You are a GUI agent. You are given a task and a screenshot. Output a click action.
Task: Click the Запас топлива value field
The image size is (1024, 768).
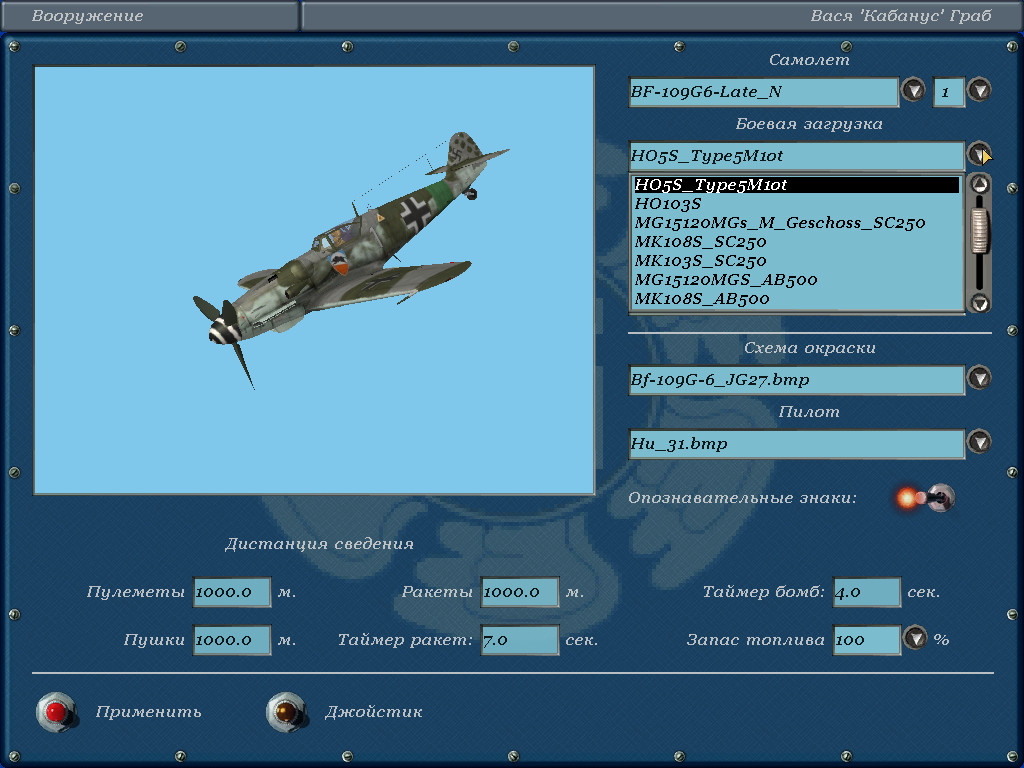pyautogui.click(x=867, y=640)
